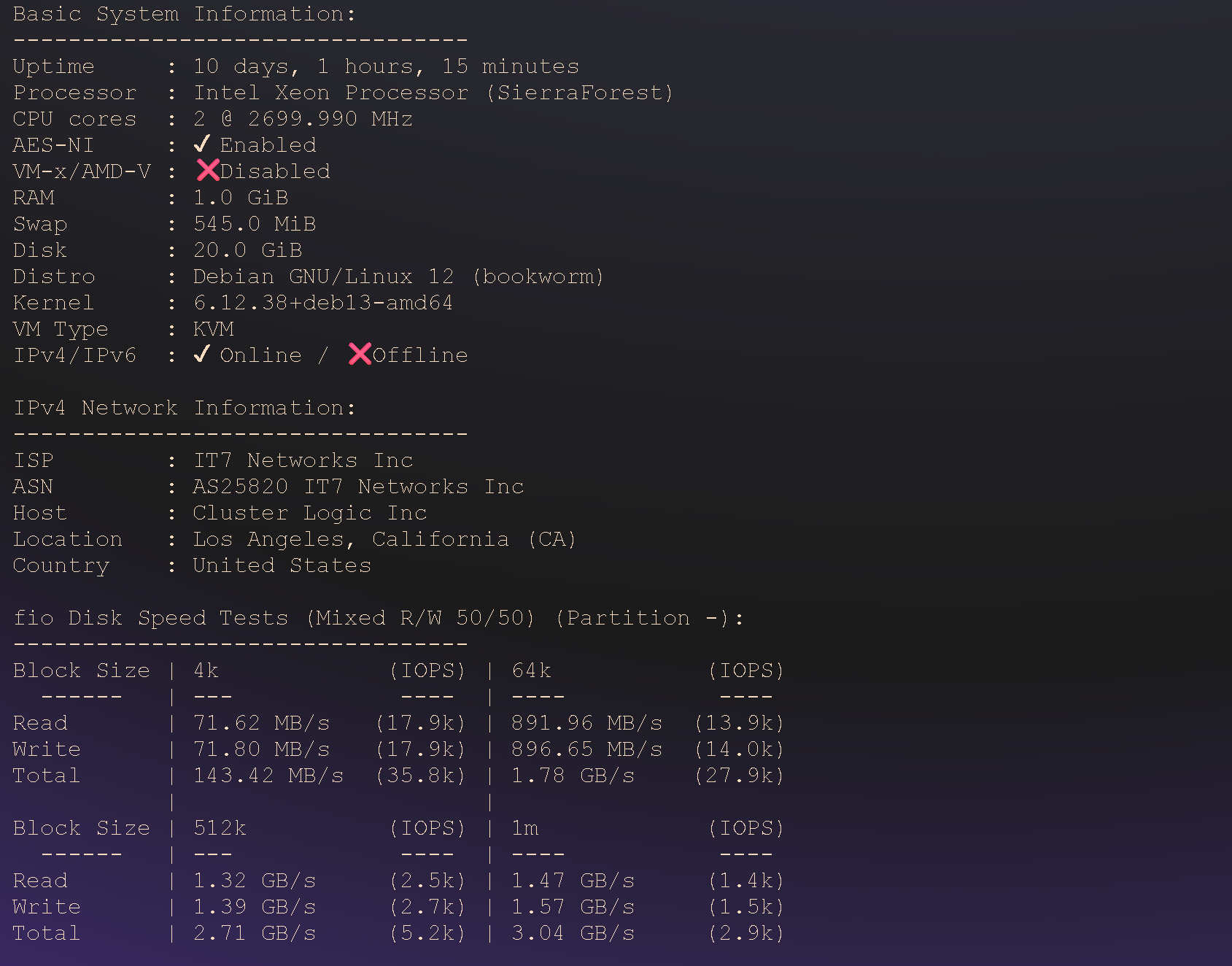Click the Cluster Logic Inc host value
Viewport: 1232px width, 966px height.
pyautogui.click(x=309, y=513)
